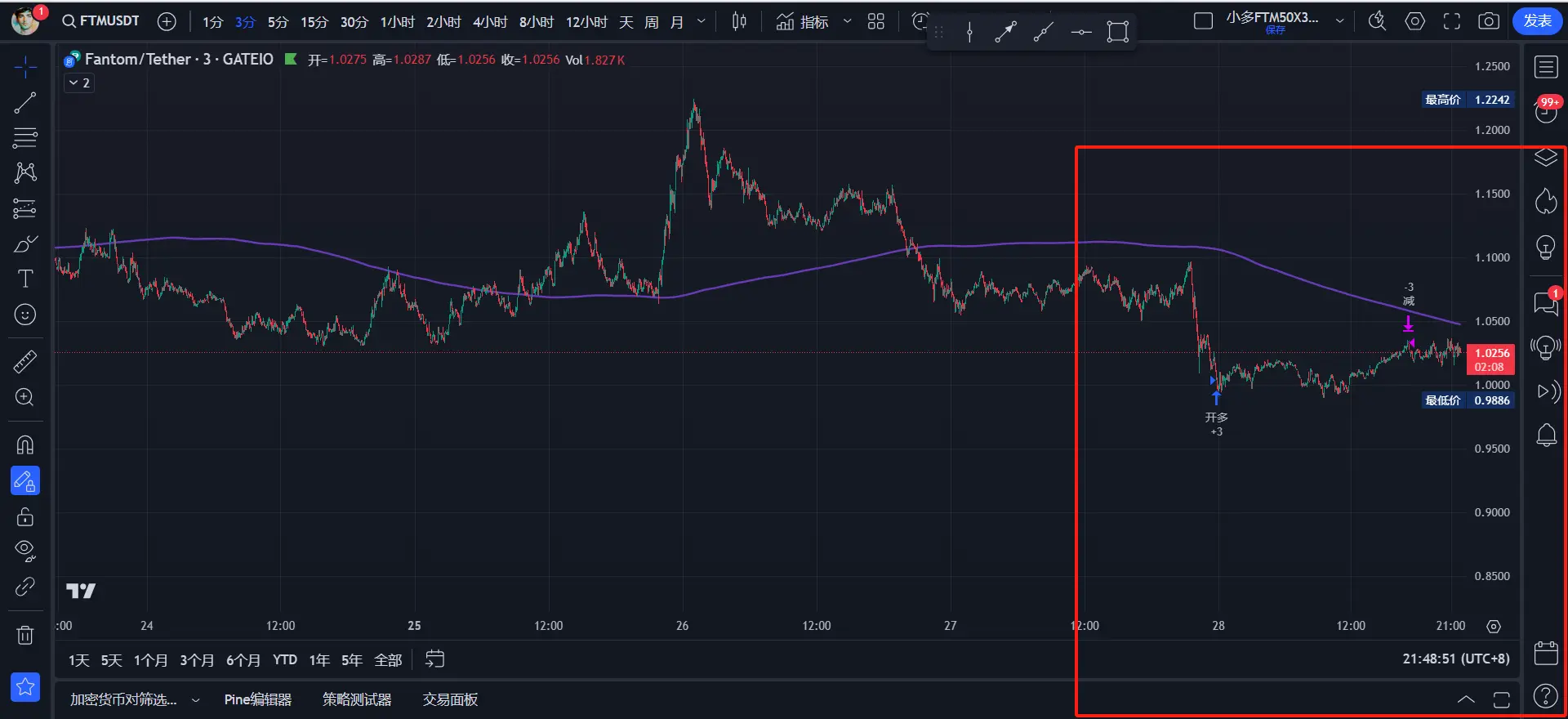Choose the 15分 interval
Image resolution: width=1568 pixels, height=719 pixels.
[x=314, y=22]
